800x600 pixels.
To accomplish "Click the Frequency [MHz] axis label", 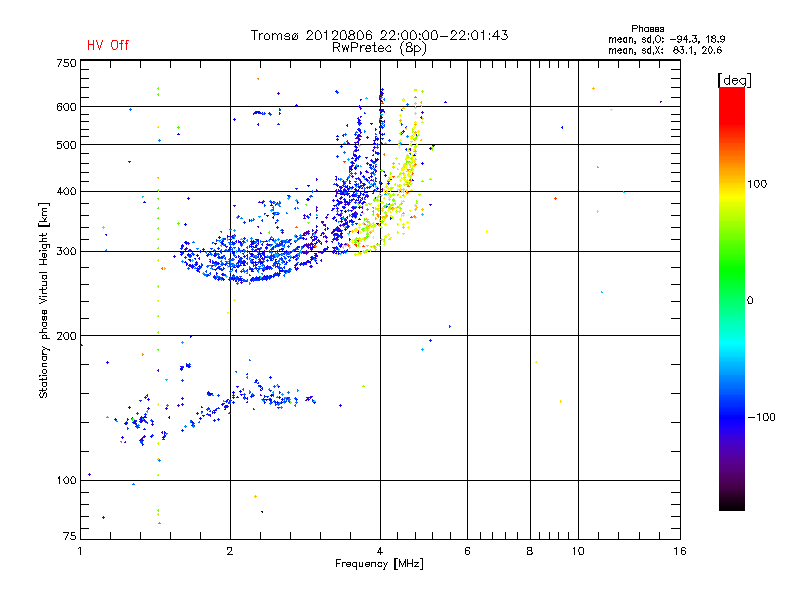I will pos(379,564).
